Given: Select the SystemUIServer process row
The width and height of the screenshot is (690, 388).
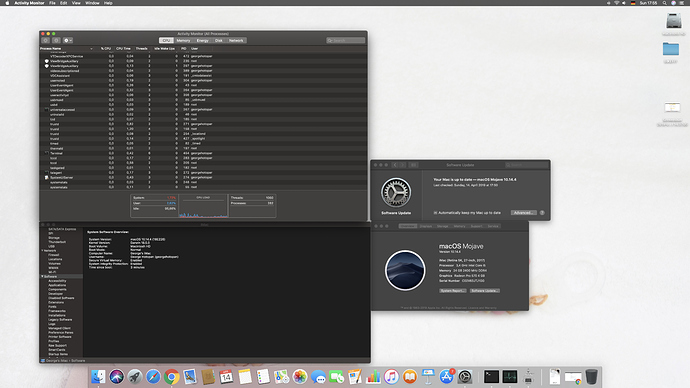Looking at the screenshot, I should (203, 177).
